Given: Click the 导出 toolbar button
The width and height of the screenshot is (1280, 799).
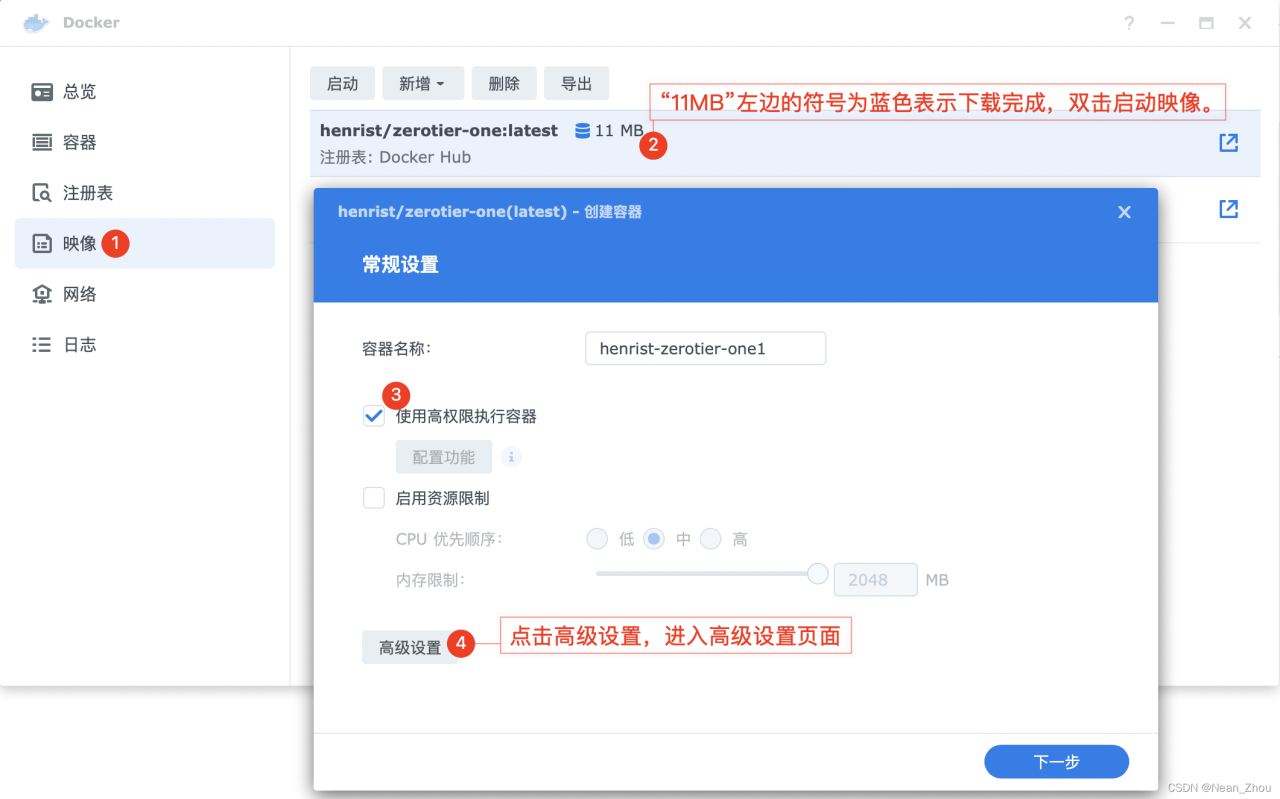Looking at the screenshot, I should 576,83.
